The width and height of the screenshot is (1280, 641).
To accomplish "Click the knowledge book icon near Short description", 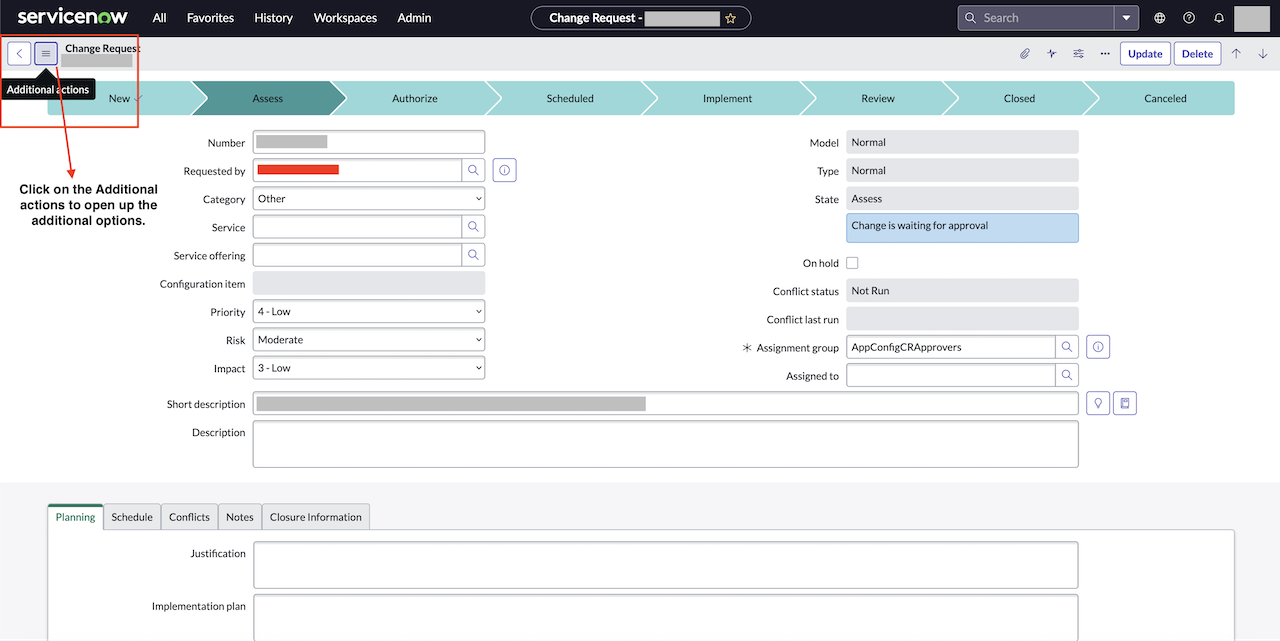I will pos(1124,402).
